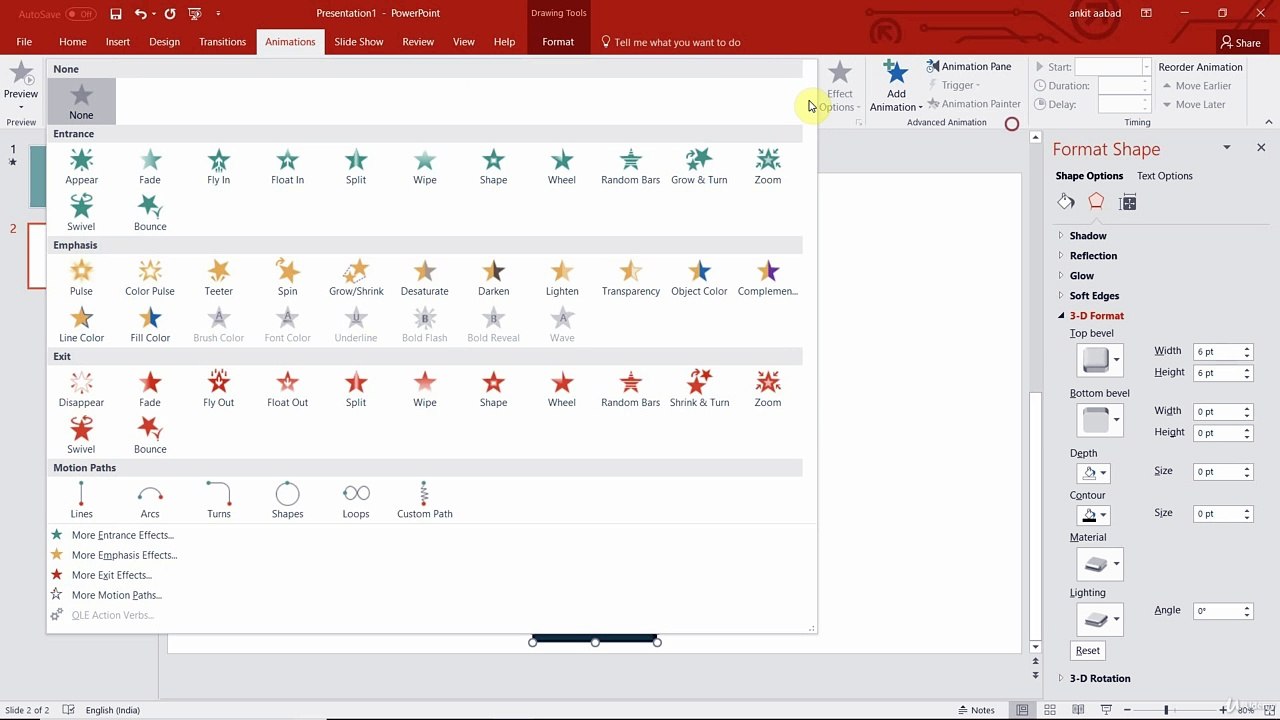Open the Fill & Line tab in Format Shape
This screenshot has width=1280, height=720.
pyautogui.click(x=1066, y=202)
